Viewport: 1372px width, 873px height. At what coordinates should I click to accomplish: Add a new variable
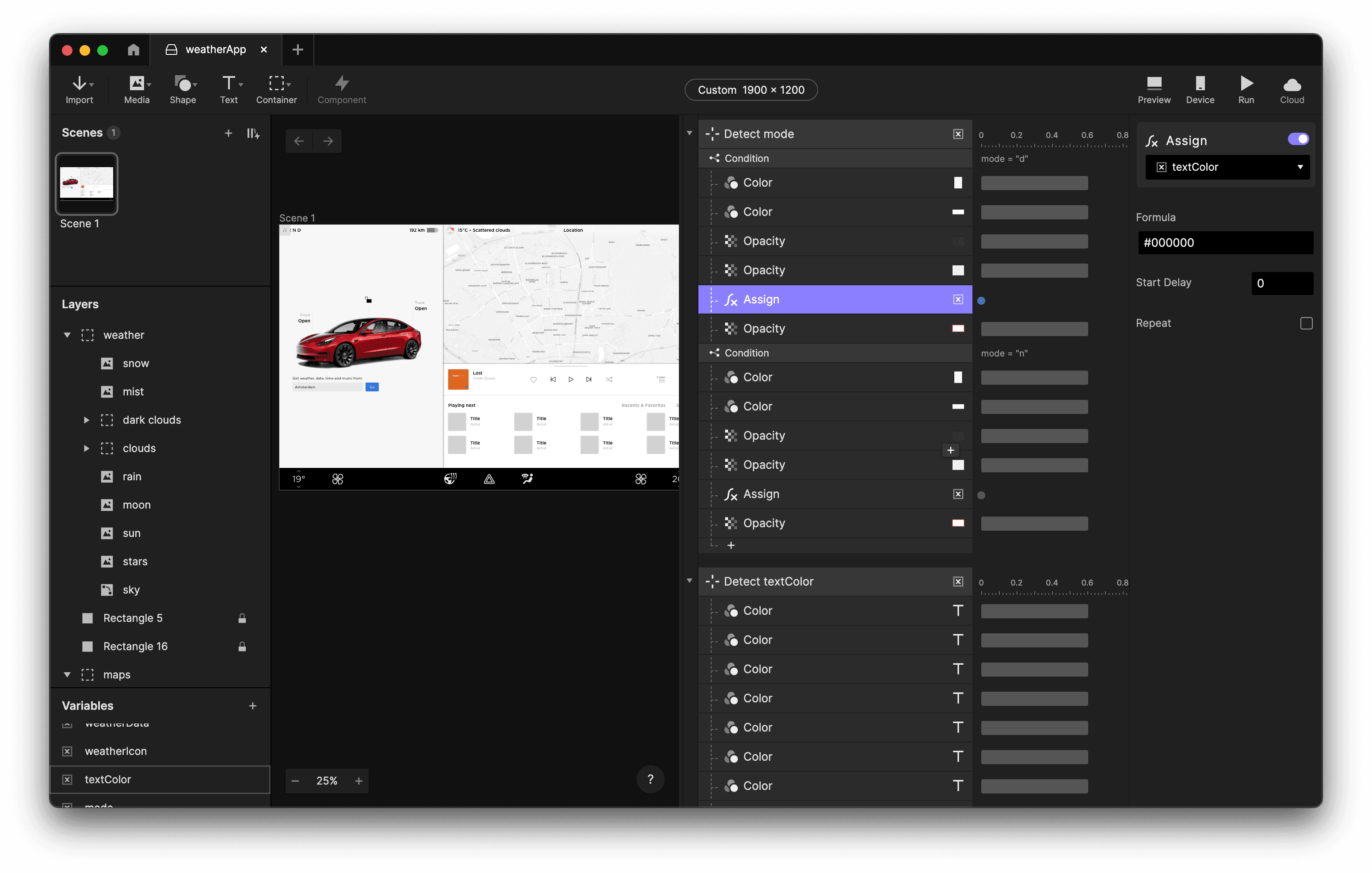coord(252,706)
